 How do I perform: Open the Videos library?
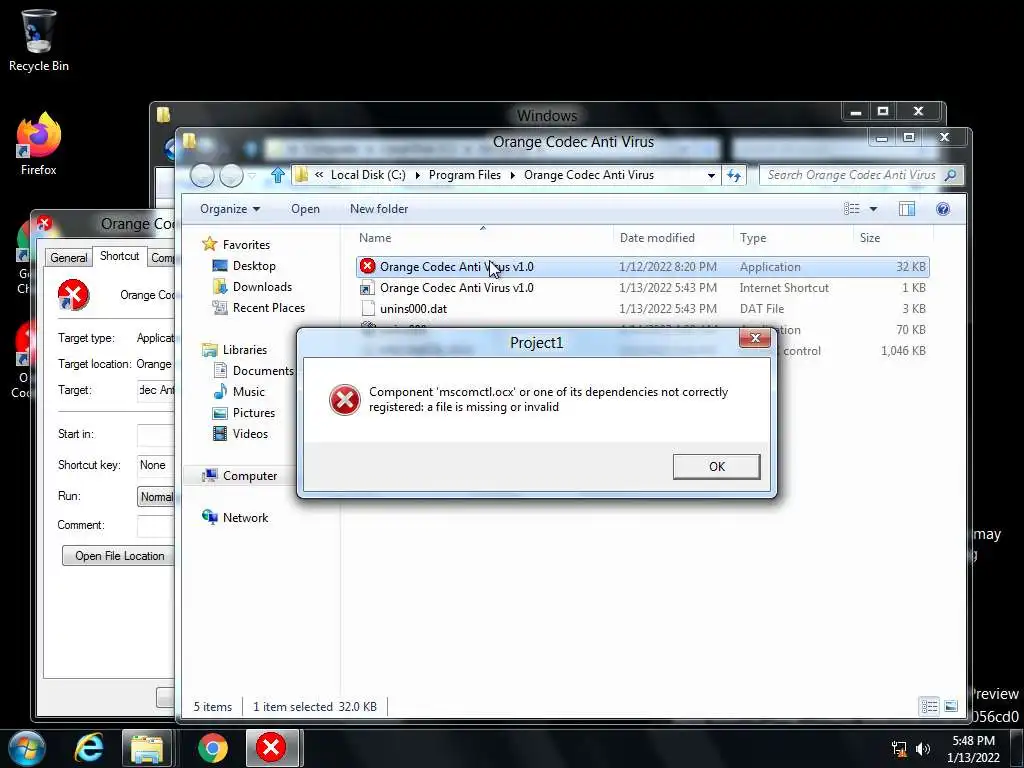coord(249,434)
